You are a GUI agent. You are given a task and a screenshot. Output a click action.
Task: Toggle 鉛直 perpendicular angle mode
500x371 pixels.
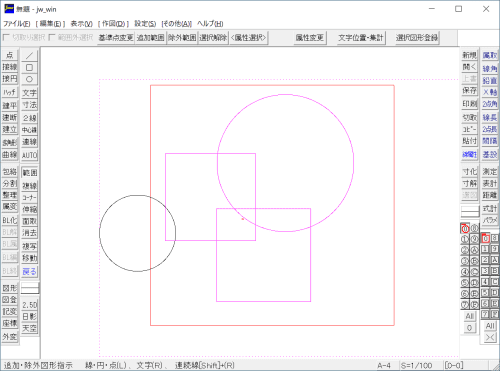tap(489, 81)
